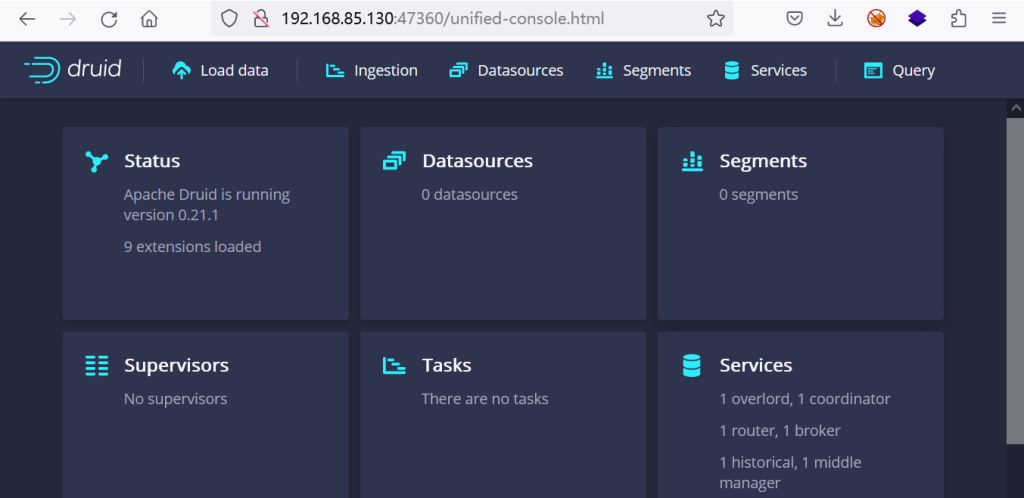Click the Tasks card gantt icon
The height and width of the screenshot is (498, 1024).
(394, 365)
